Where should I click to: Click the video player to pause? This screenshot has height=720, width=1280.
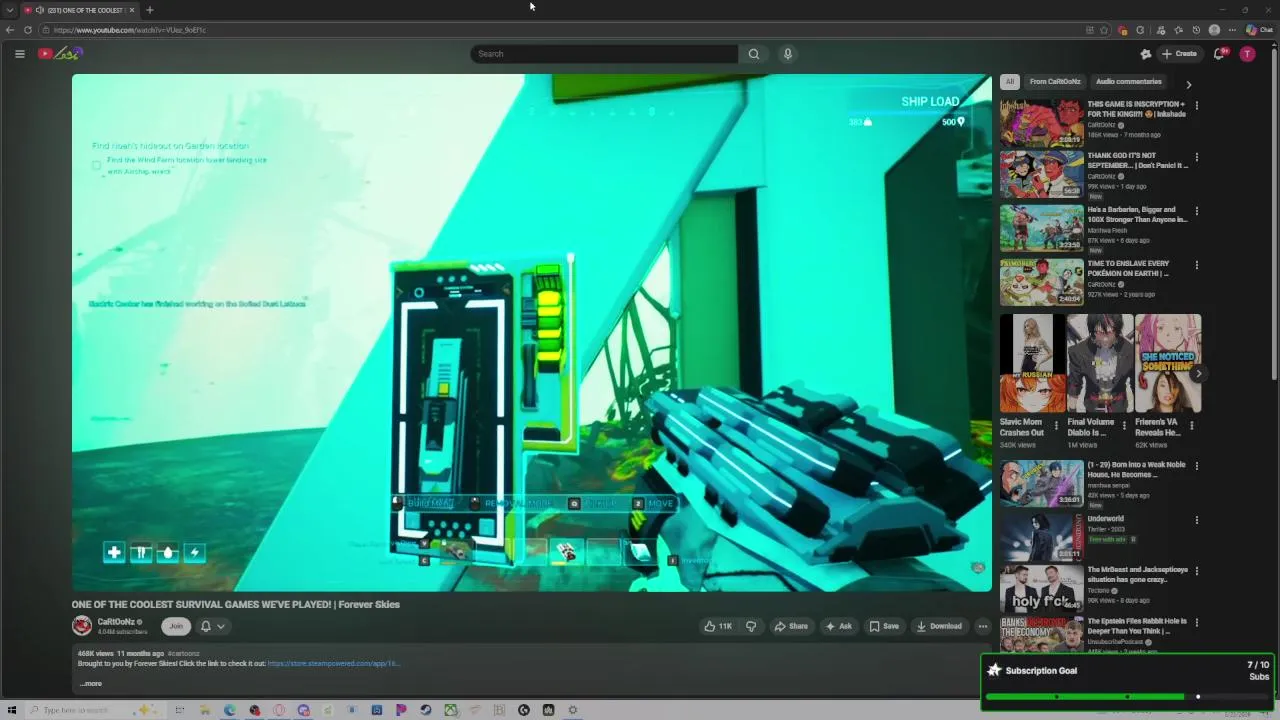coord(531,332)
